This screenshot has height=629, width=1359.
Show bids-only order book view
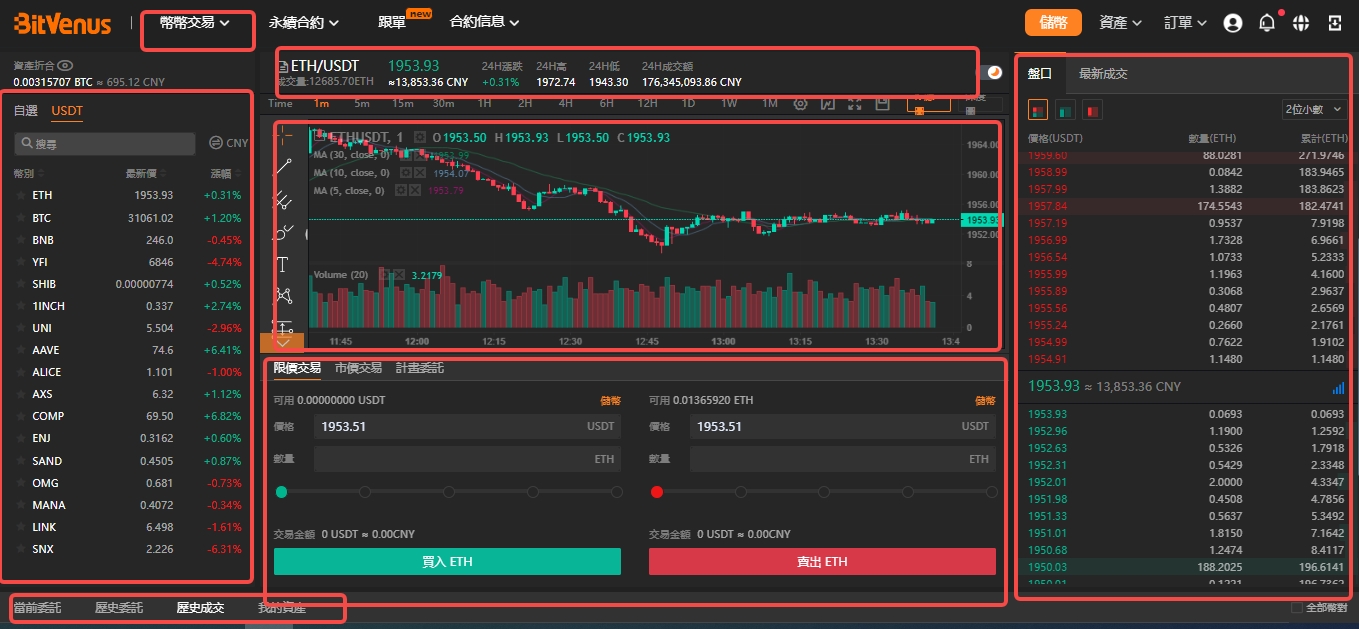tap(1065, 109)
